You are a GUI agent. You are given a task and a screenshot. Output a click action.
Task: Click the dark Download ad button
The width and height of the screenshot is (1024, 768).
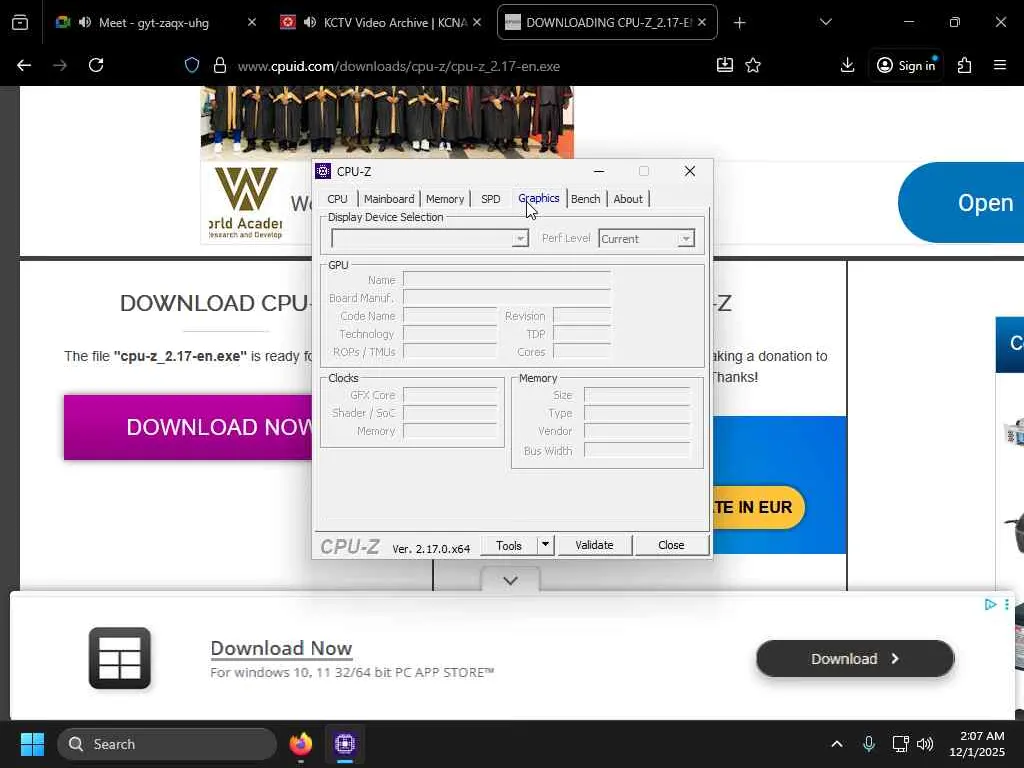point(855,659)
